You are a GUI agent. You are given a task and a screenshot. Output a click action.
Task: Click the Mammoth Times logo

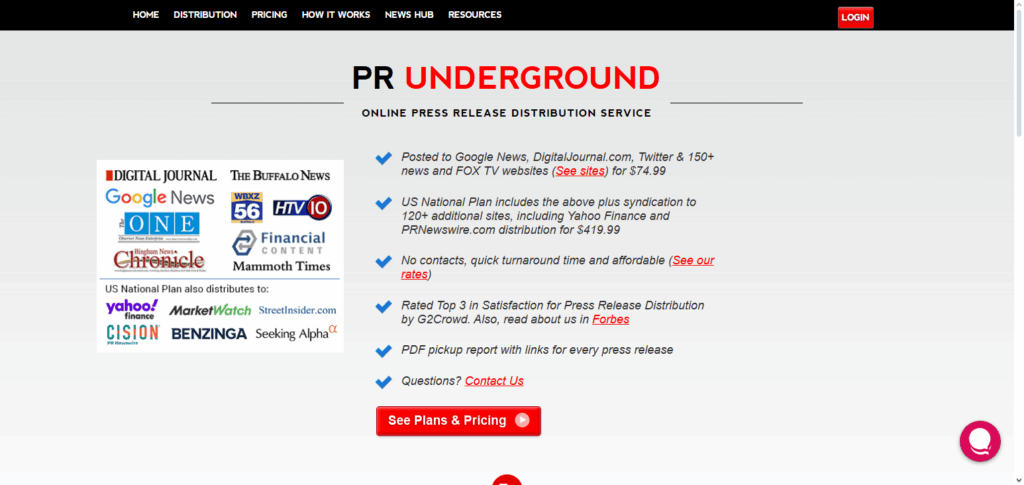pos(281,266)
